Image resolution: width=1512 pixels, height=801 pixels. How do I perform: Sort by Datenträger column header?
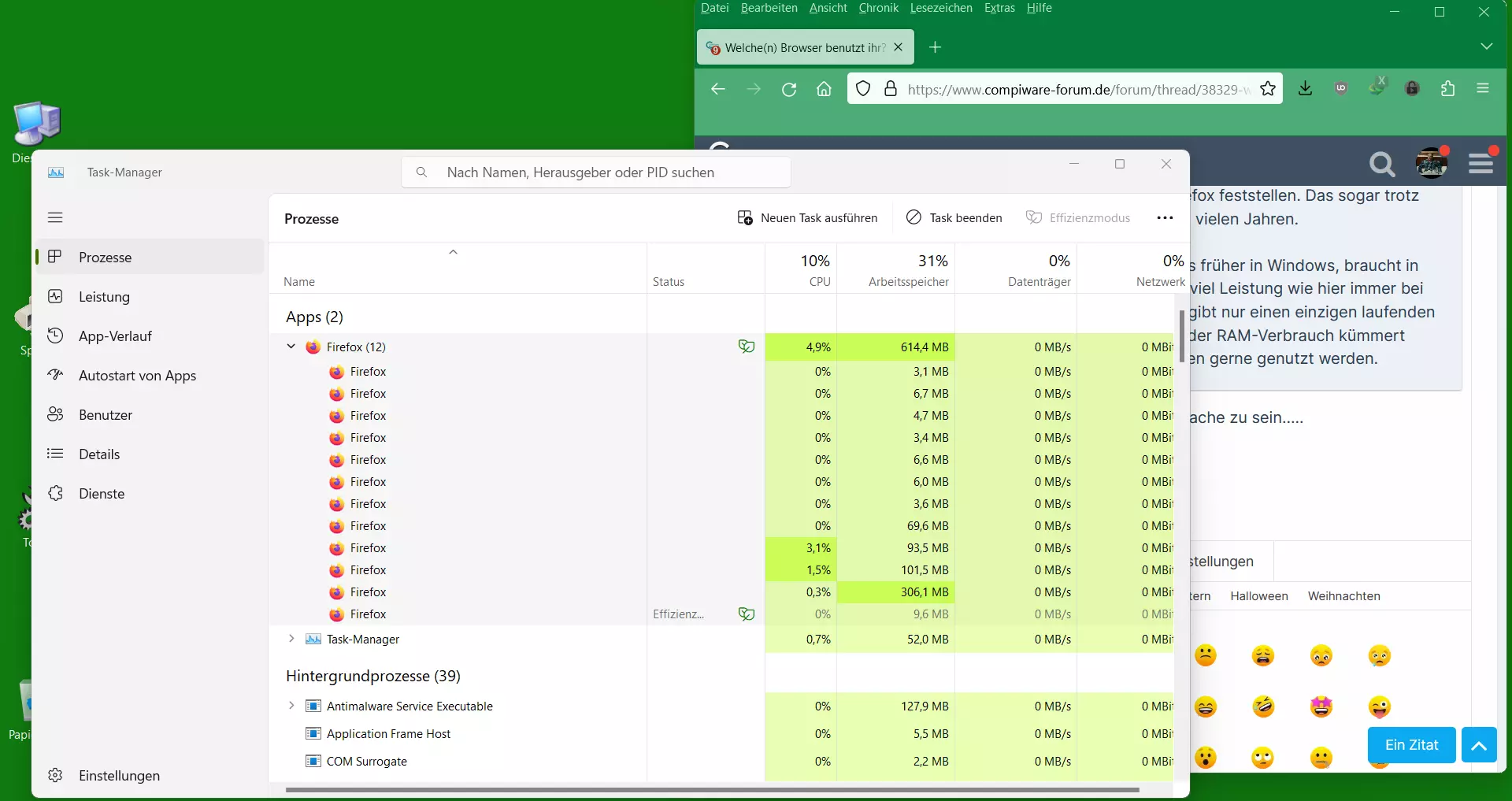[x=1016, y=269]
